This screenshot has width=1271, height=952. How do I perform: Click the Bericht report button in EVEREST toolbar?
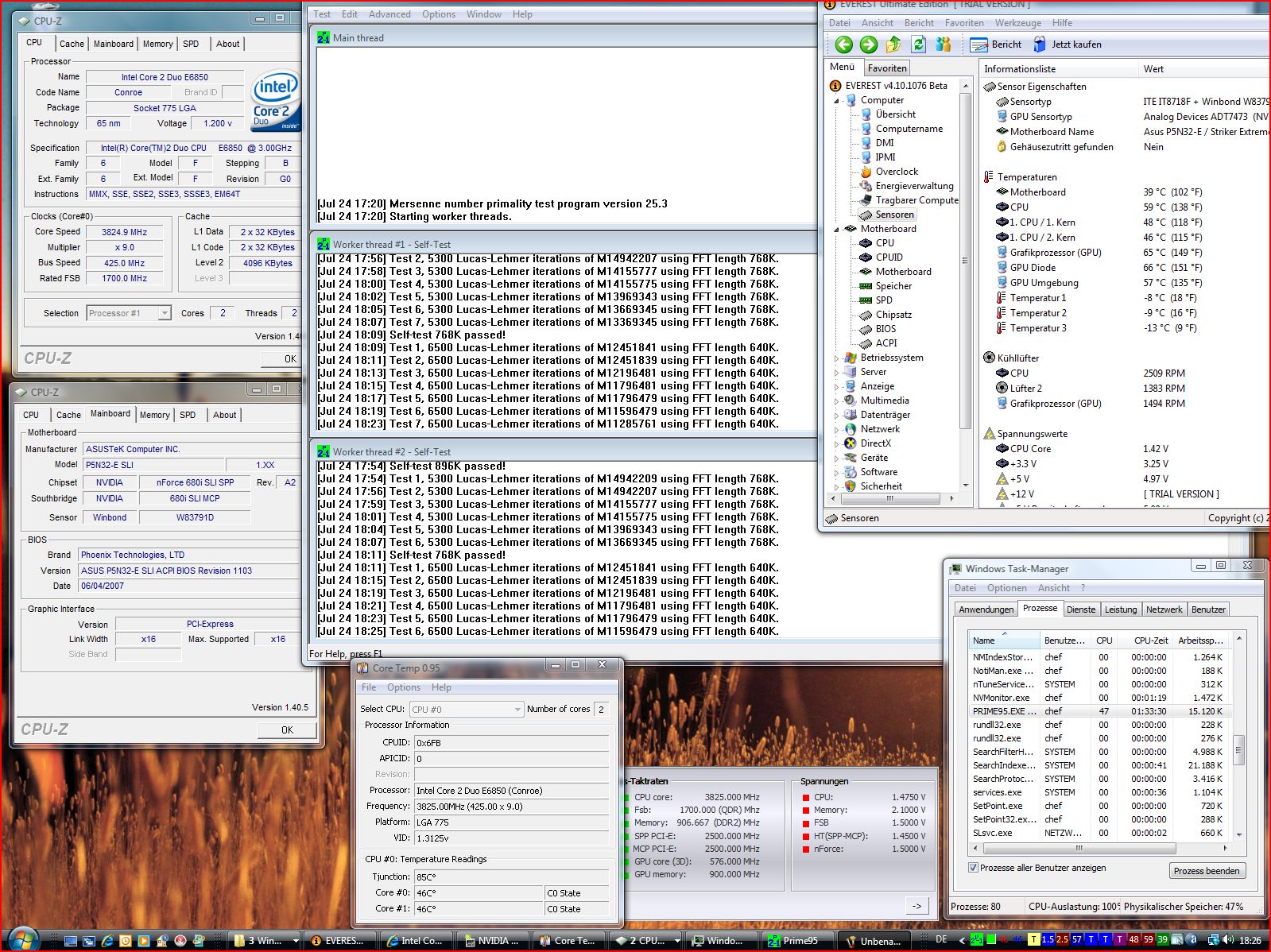[997, 45]
